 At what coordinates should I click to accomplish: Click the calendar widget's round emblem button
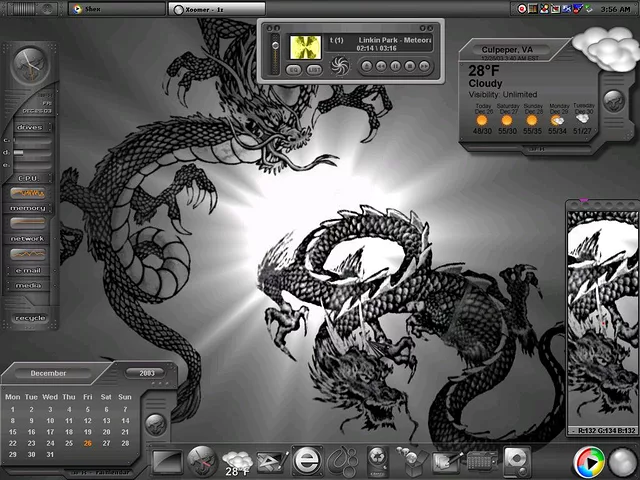tap(155, 424)
